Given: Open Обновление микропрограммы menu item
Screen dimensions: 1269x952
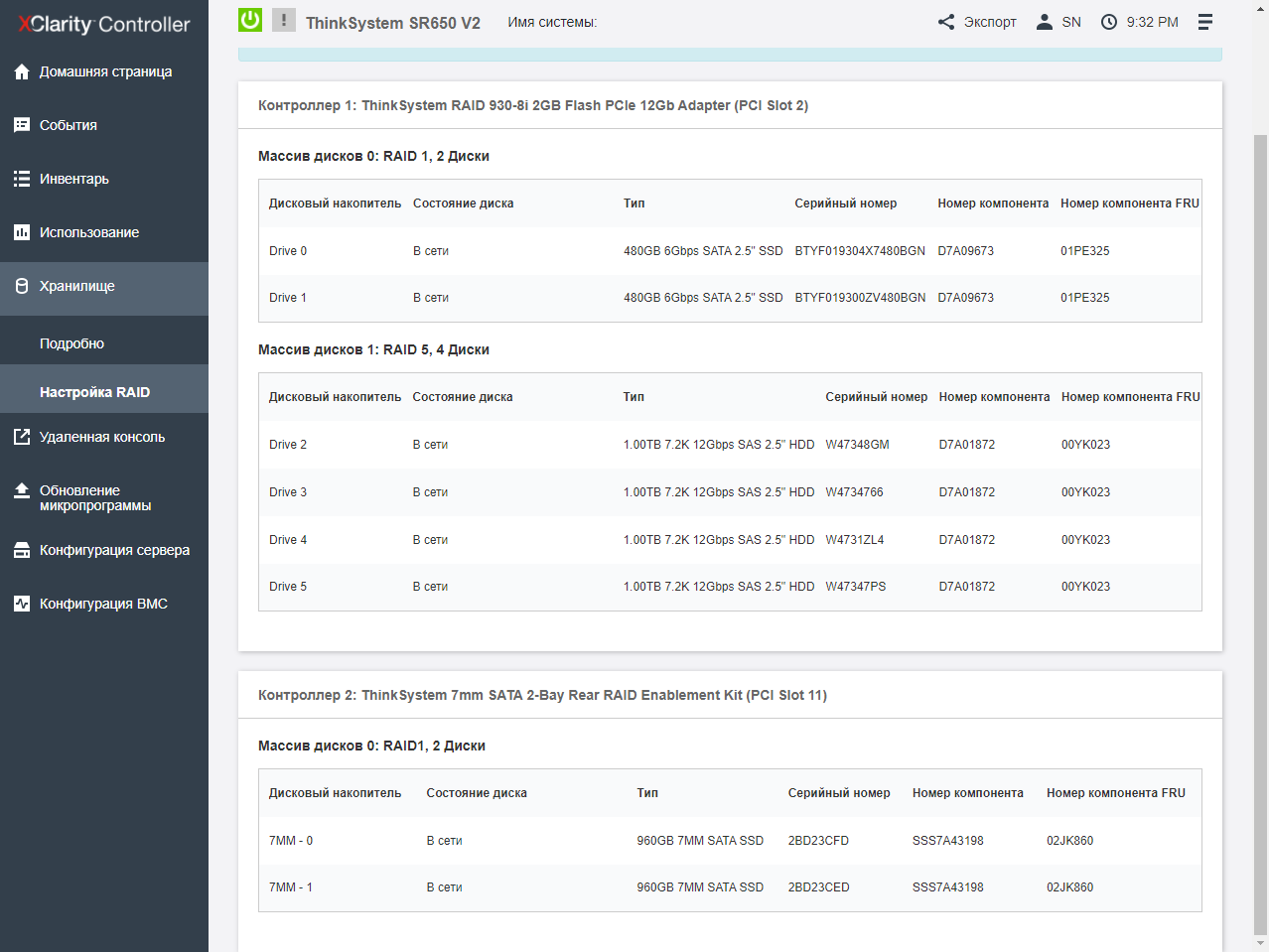Looking at the screenshot, I should 104,497.
